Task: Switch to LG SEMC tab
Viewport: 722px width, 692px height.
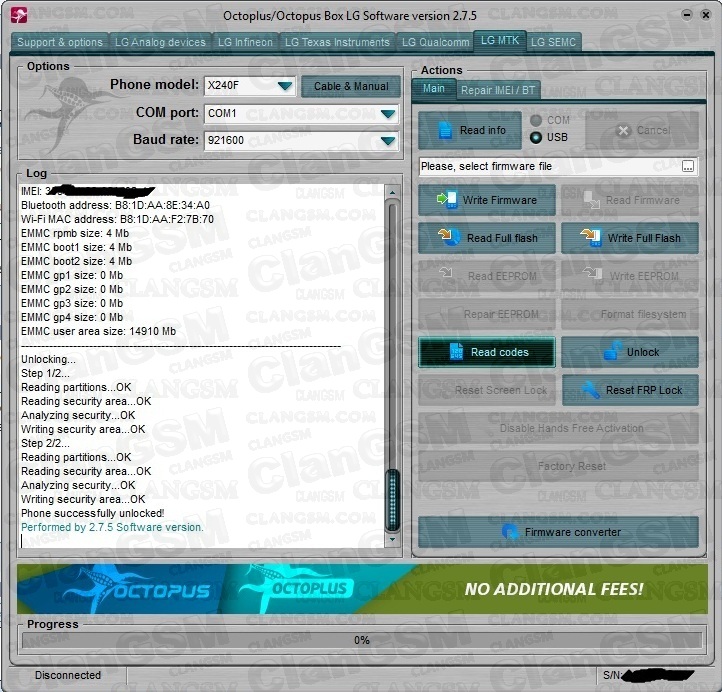Action: [553, 42]
